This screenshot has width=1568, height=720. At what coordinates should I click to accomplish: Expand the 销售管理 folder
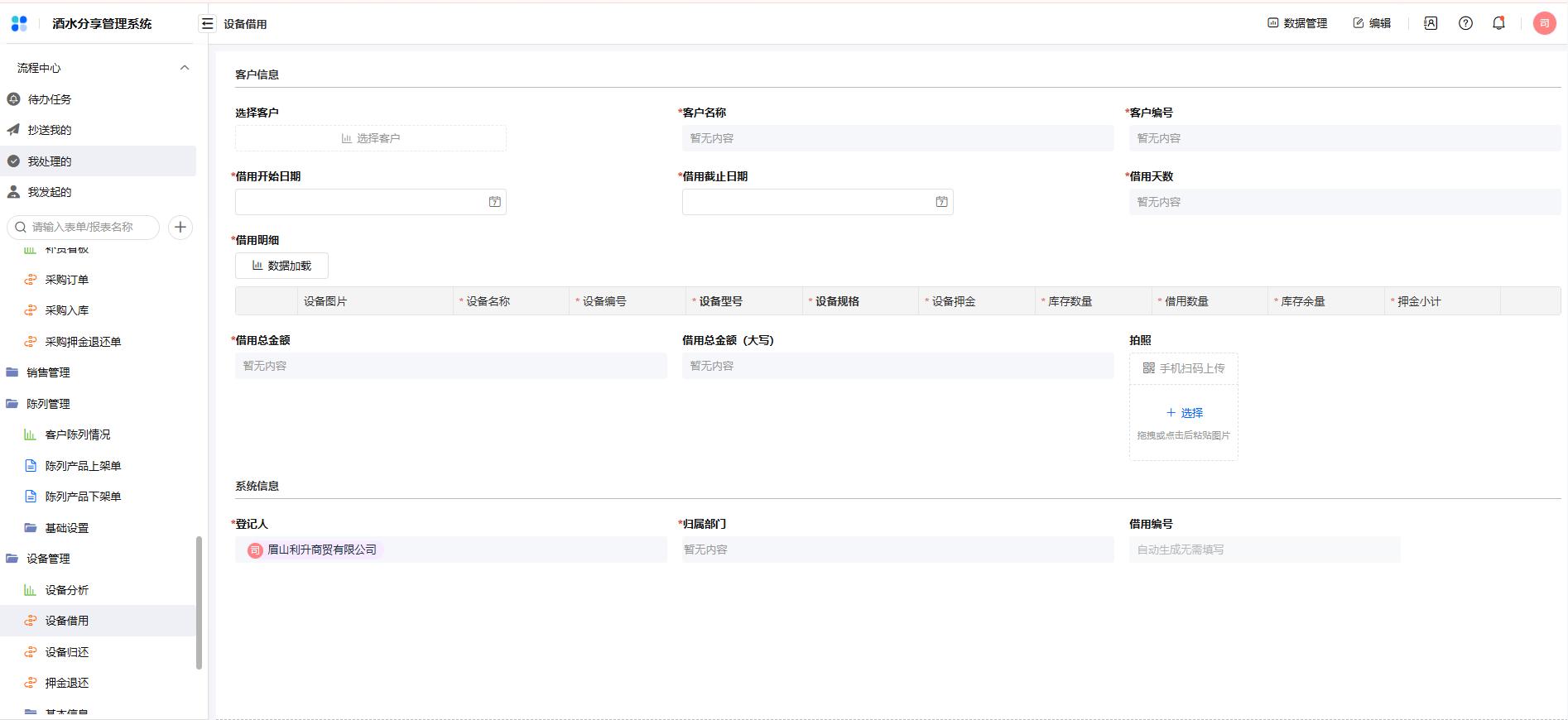point(98,372)
